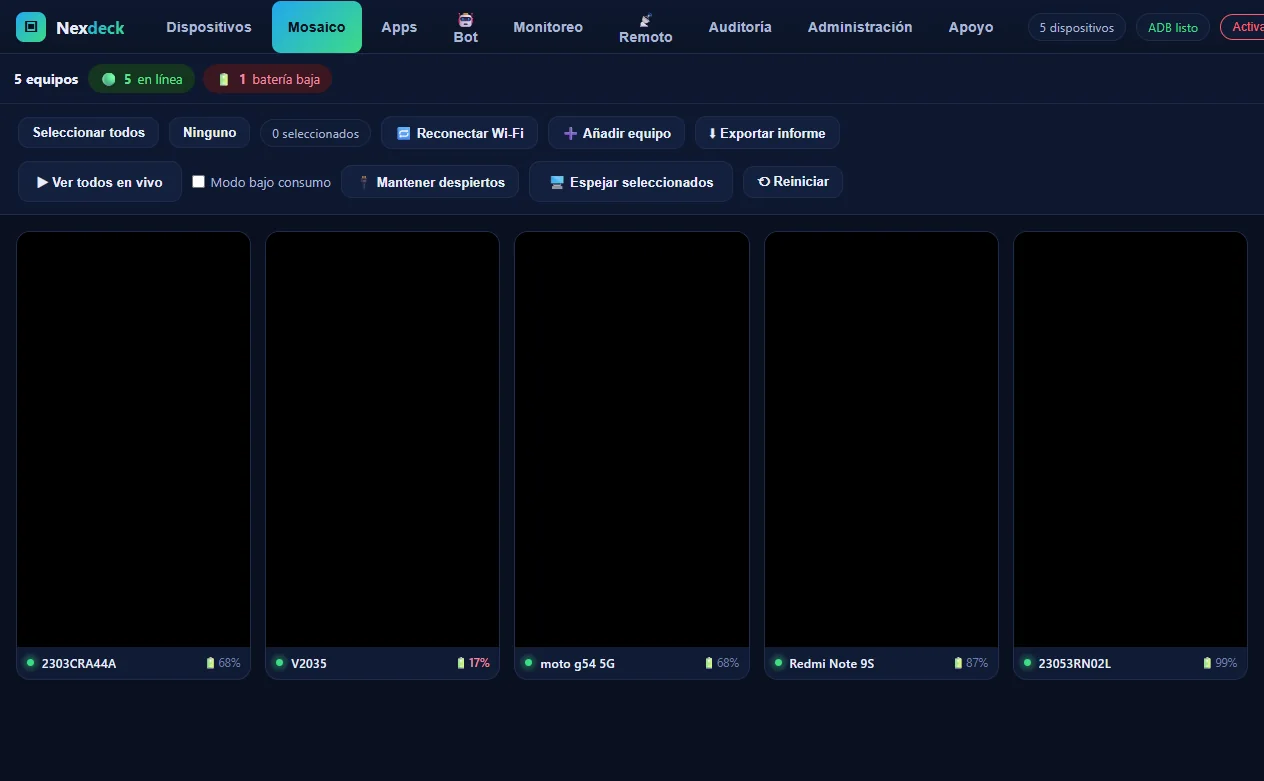
Task: Click the device name Redmi Note 9S
Action: pyautogui.click(x=832, y=663)
